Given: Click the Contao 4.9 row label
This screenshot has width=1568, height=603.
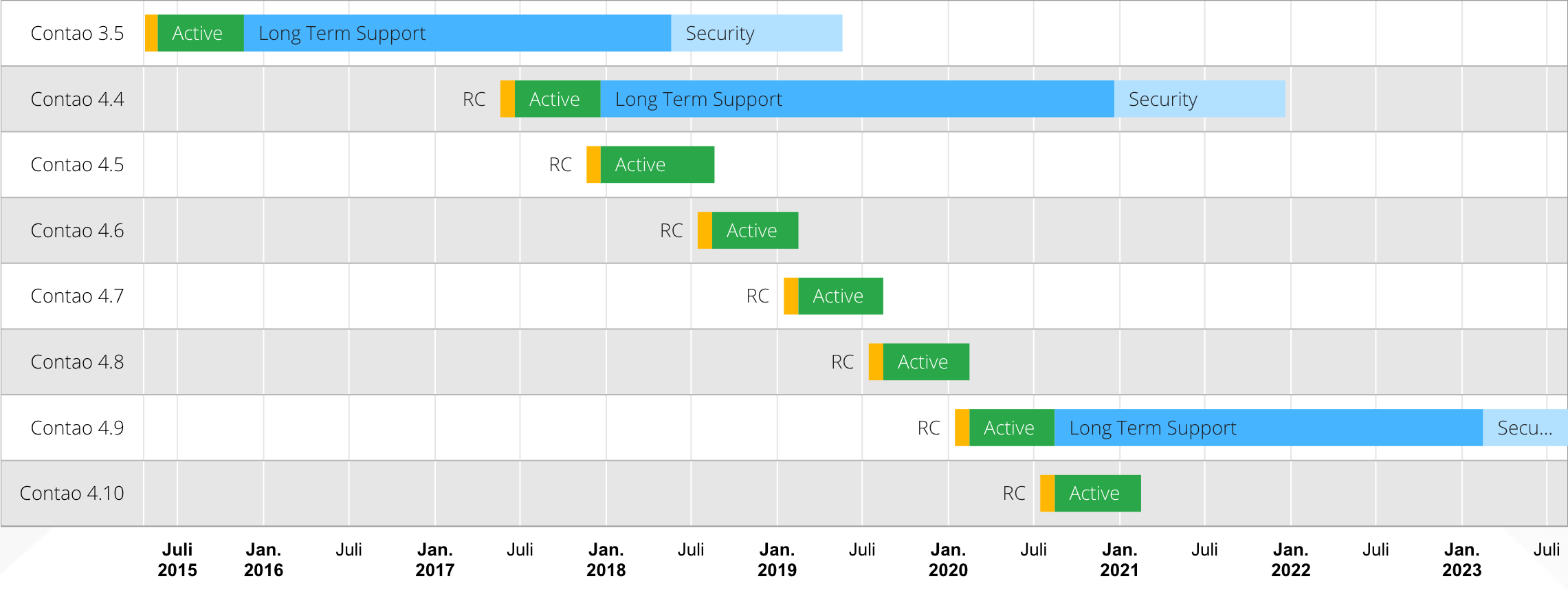Looking at the screenshot, I should 77,428.
